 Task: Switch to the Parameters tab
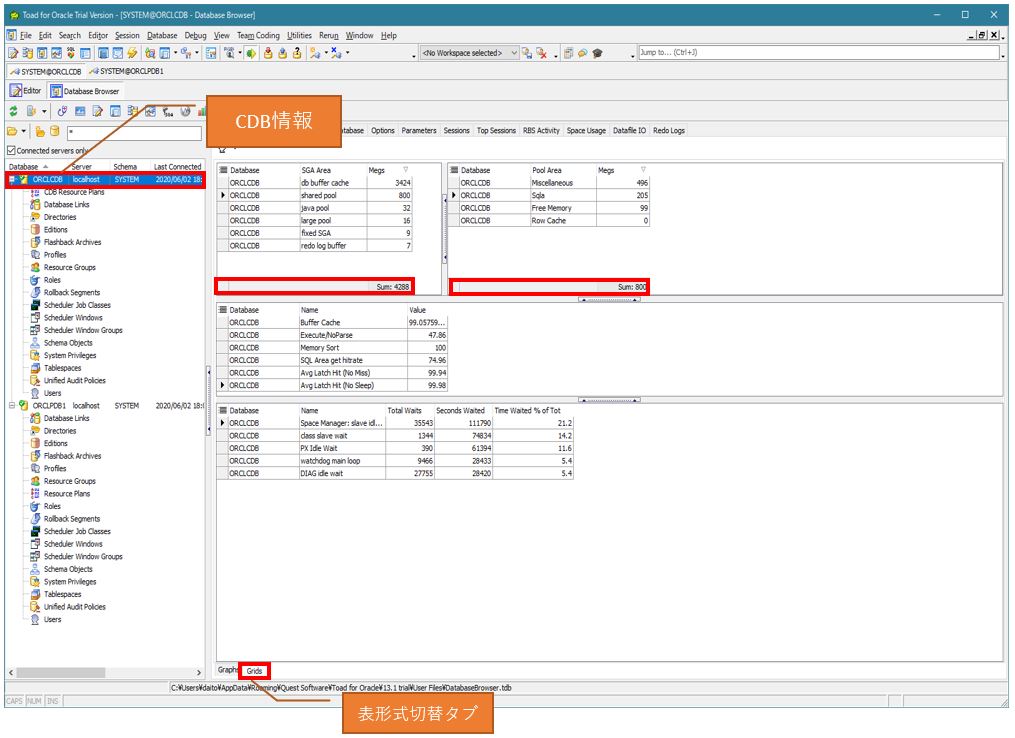click(419, 131)
